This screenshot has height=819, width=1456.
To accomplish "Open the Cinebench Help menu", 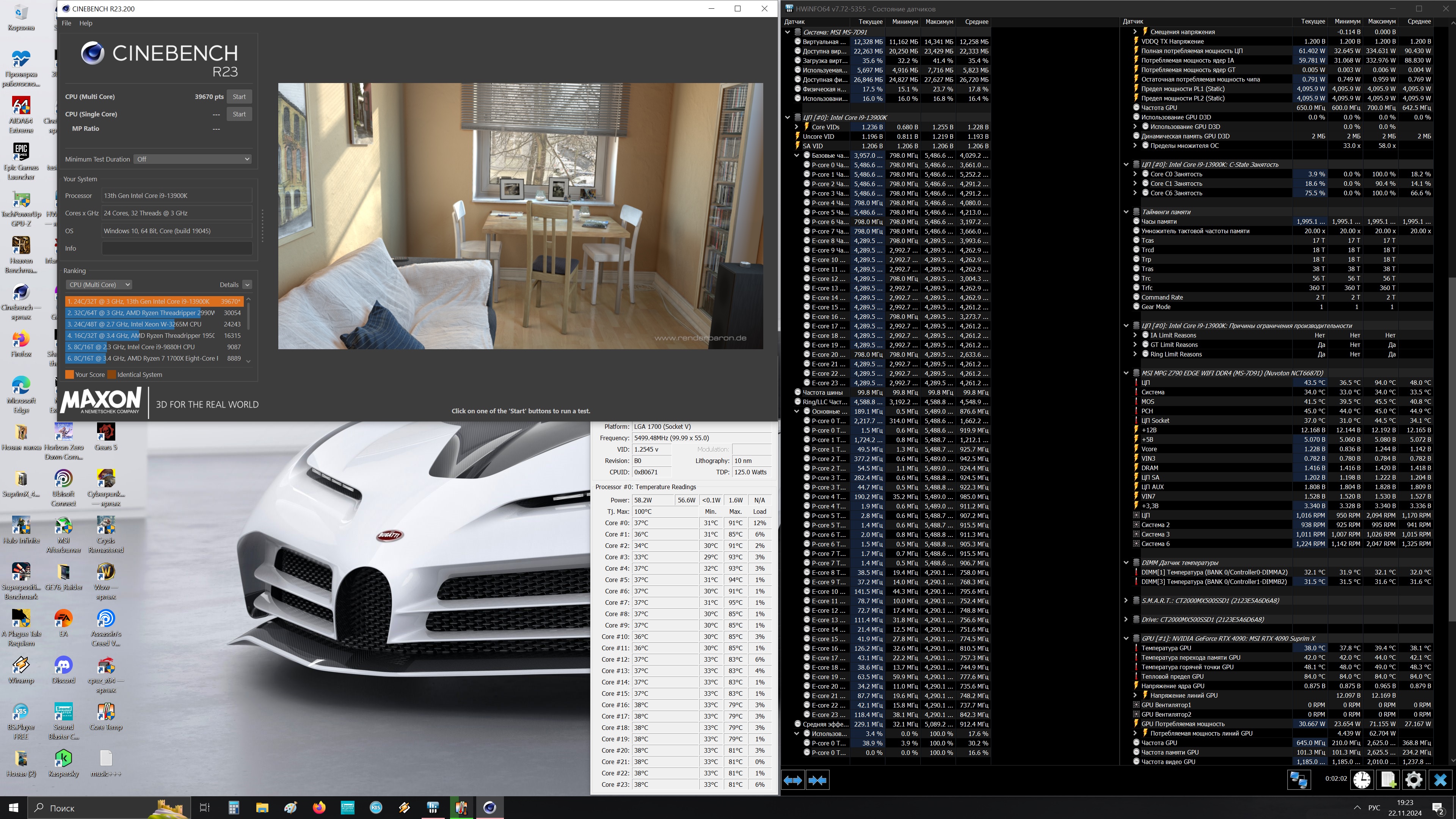I will click(86, 23).
